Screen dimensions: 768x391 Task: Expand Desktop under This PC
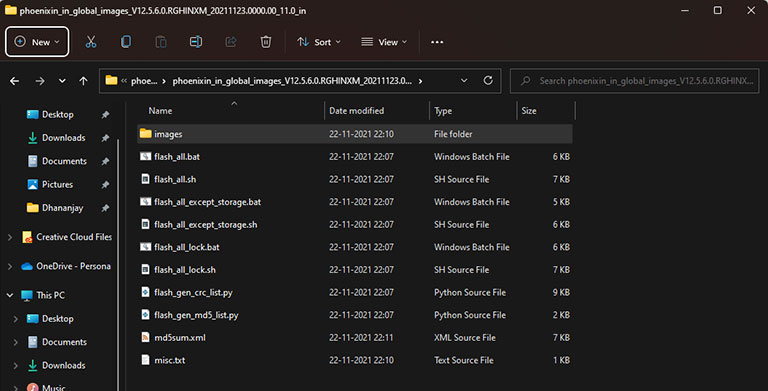point(16,319)
